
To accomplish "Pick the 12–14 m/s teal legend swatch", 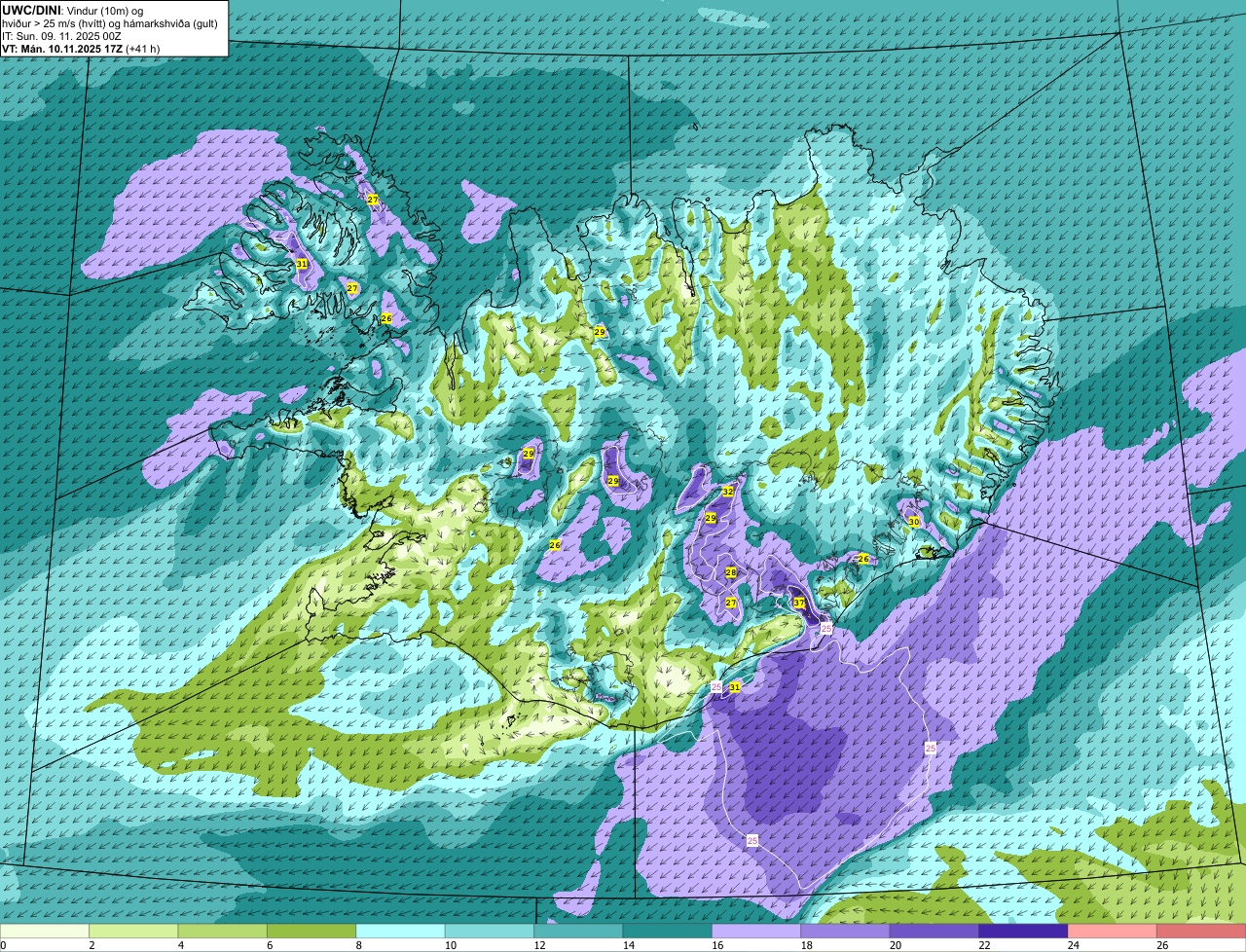I will [578, 931].
